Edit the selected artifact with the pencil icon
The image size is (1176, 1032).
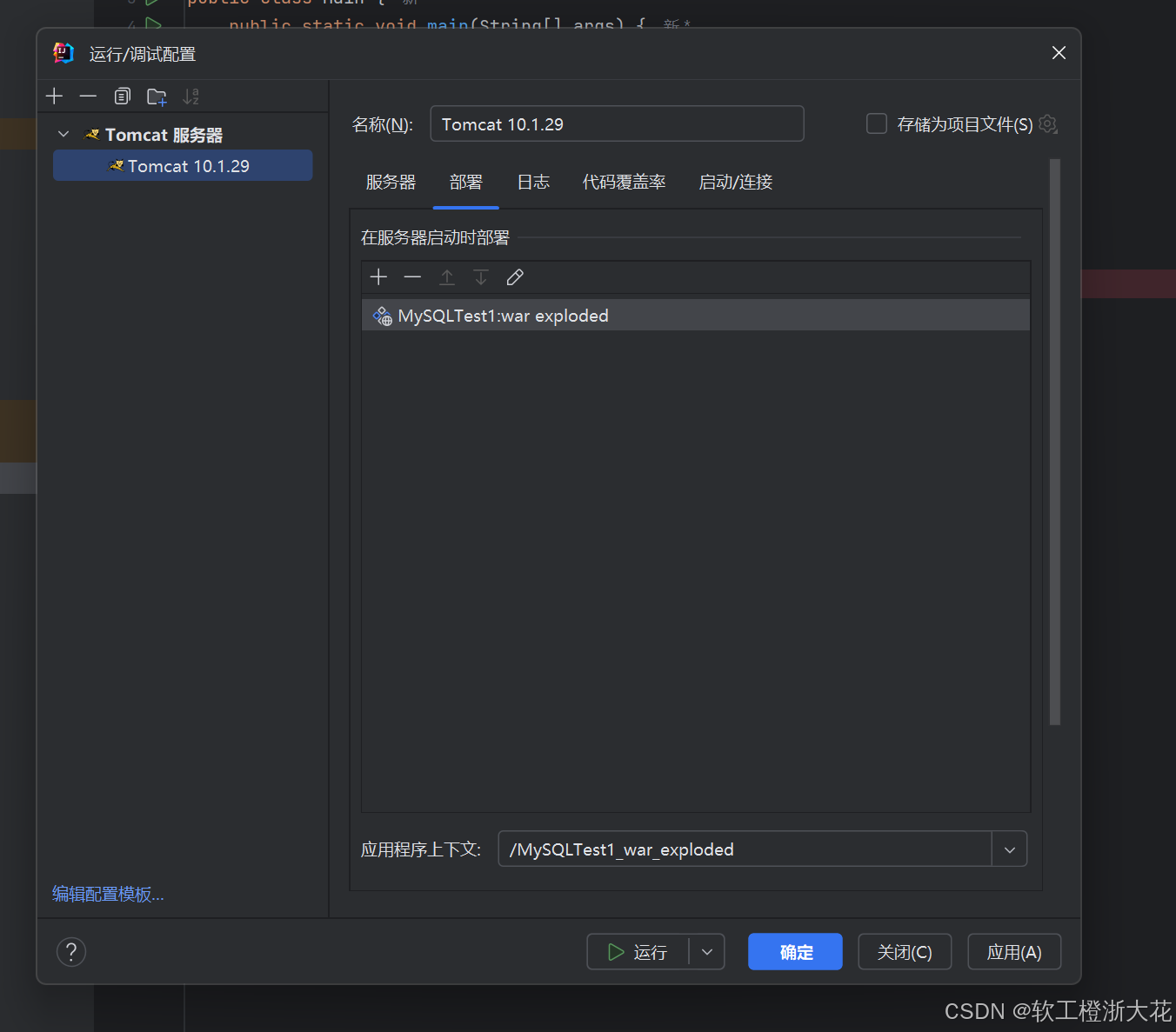[515, 277]
